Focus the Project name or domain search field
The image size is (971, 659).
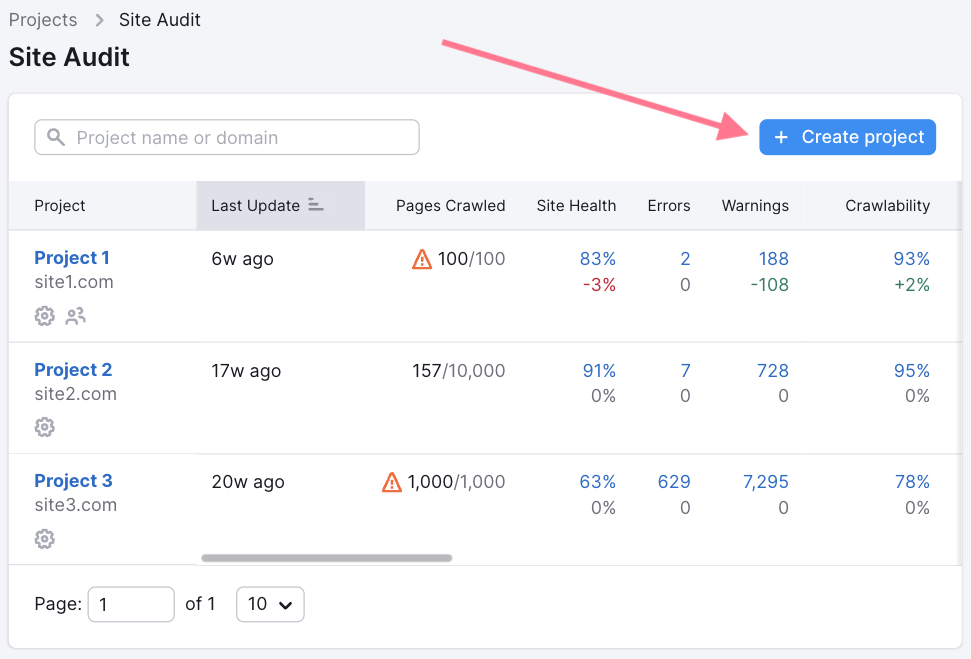click(240, 138)
